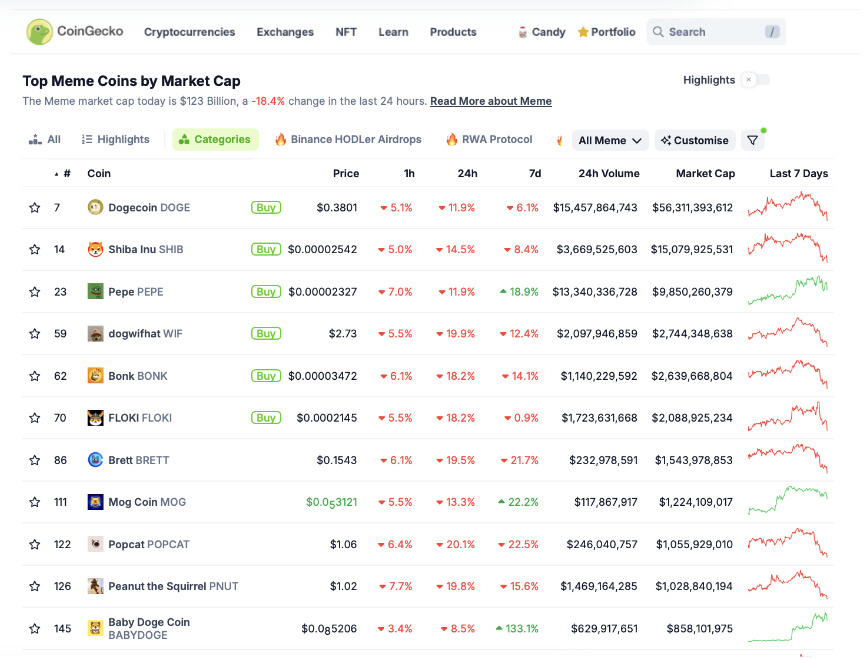Click the Baby Doge Coin icon
The height and width of the screenshot is (658, 868).
pos(95,628)
